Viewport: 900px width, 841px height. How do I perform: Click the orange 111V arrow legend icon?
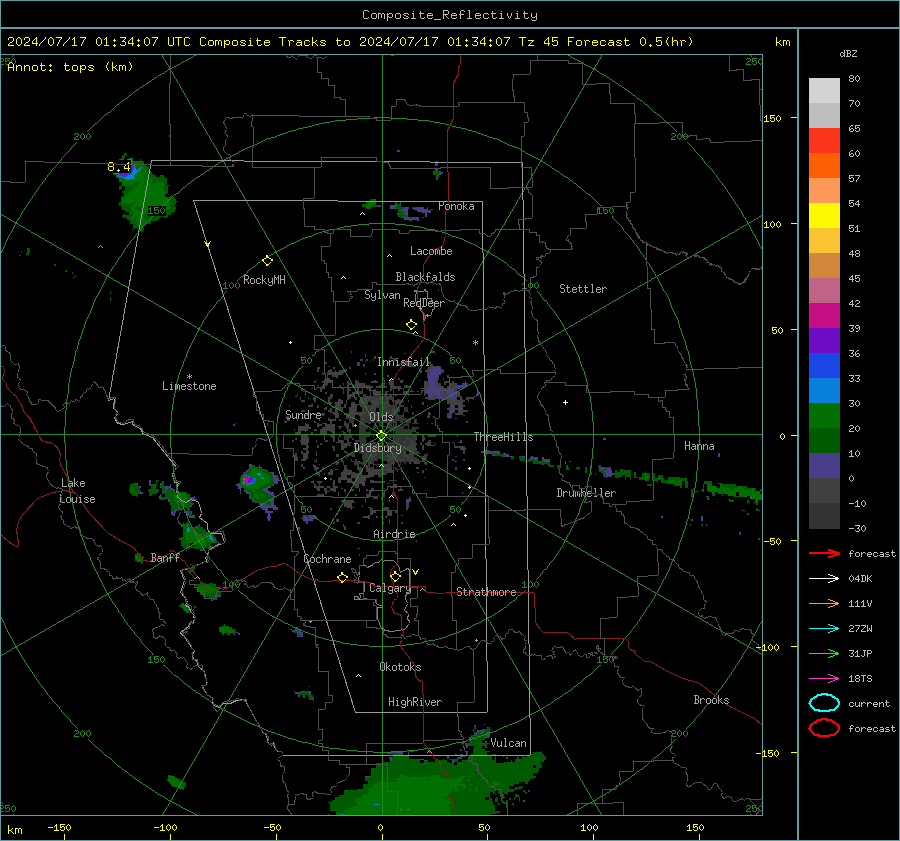[x=824, y=603]
